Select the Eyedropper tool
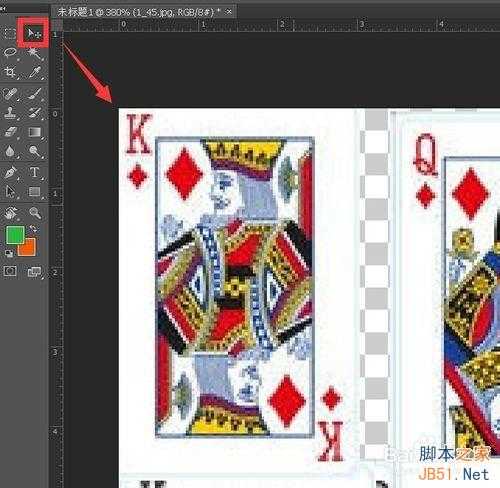500x488 pixels. [35, 72]
